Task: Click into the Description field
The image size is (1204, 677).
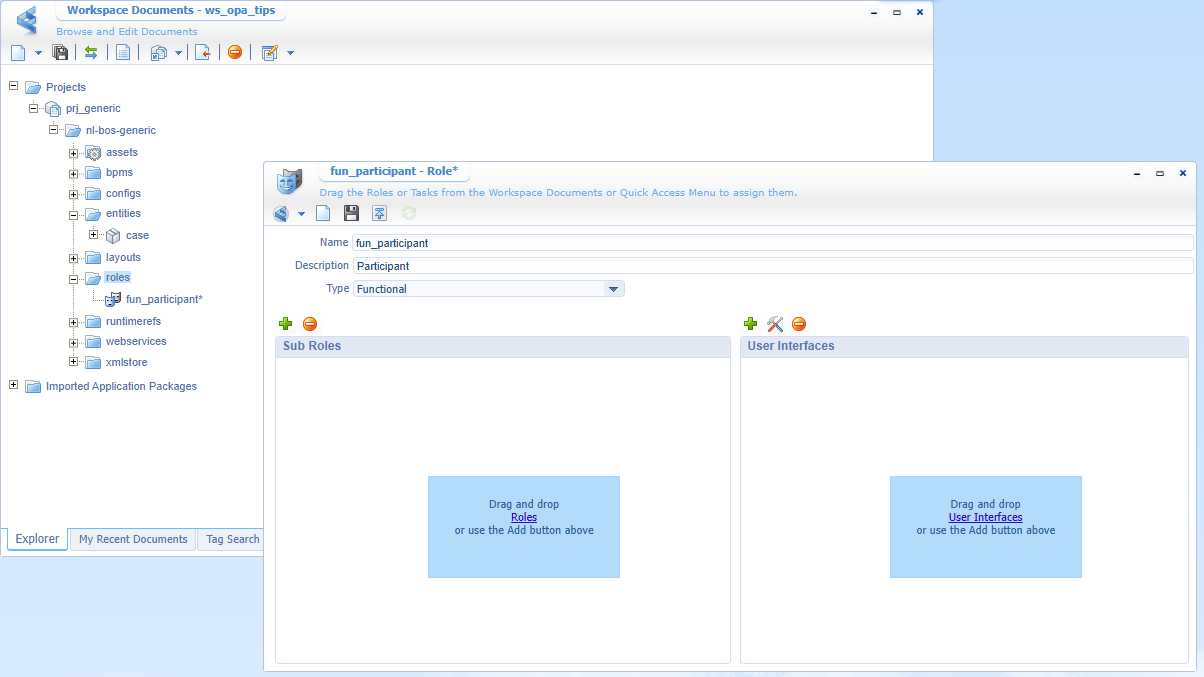Action: [x=772, y=266]
